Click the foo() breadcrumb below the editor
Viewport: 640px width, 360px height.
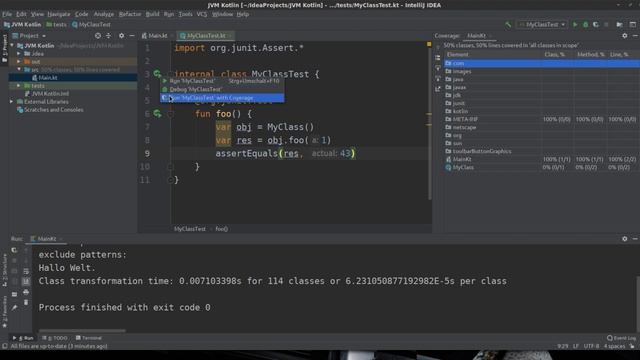[x=222, y=229]
